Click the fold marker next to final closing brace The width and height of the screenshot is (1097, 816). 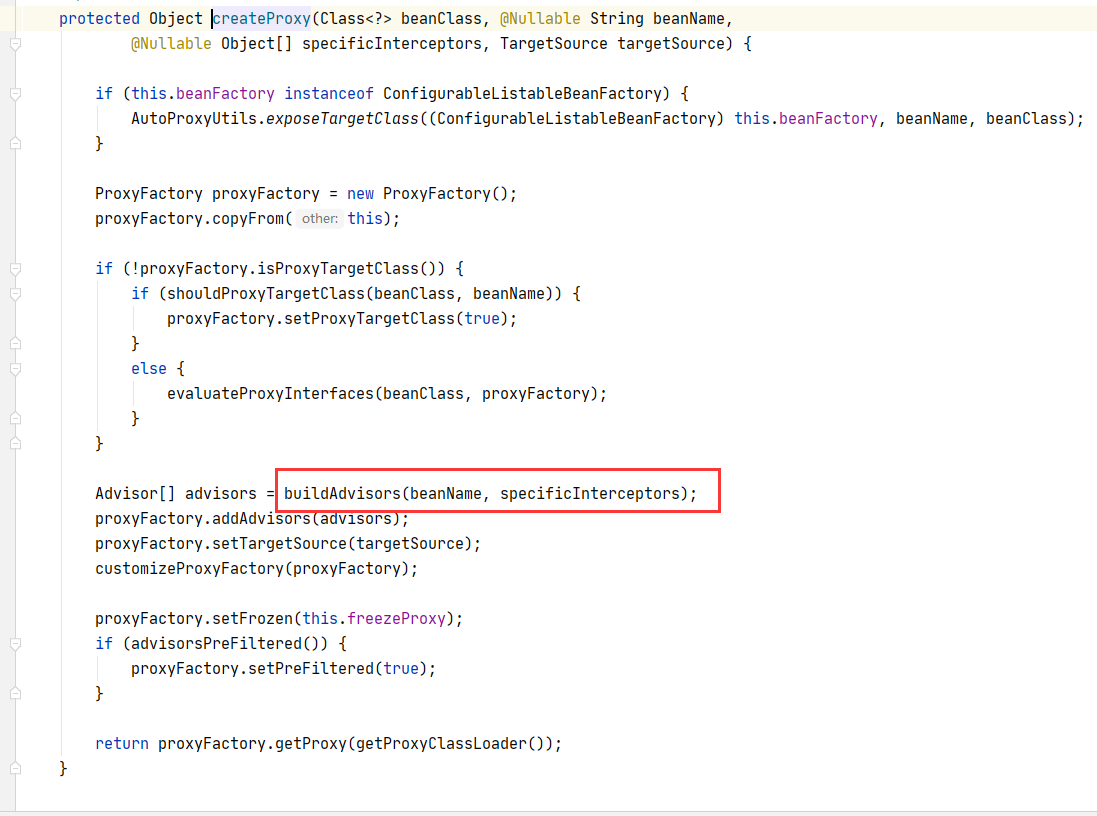click(14, 768)
